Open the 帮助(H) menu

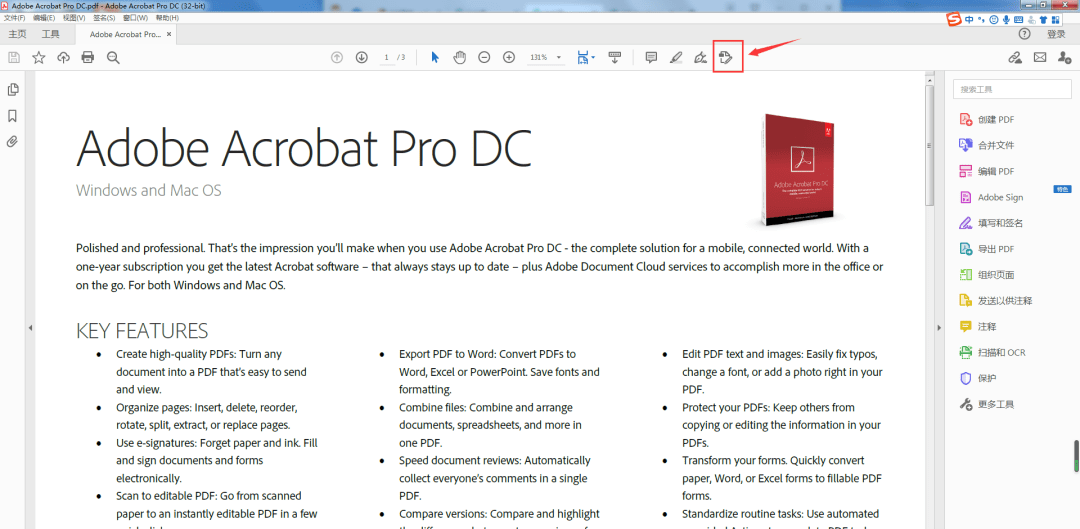pyautogui.click(x=166, y=17)
